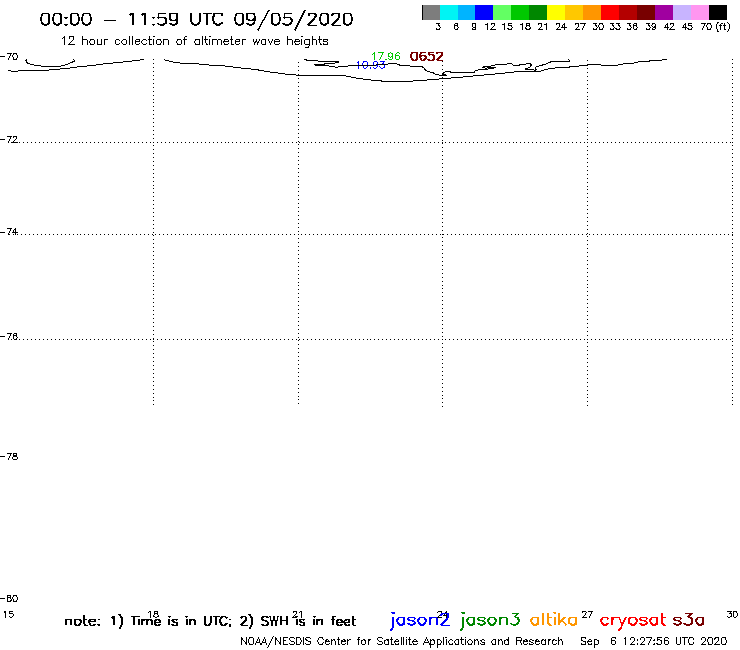740x650 pixels.
Task: Click the -74 latitude label
Action: [x=9, y=232]
